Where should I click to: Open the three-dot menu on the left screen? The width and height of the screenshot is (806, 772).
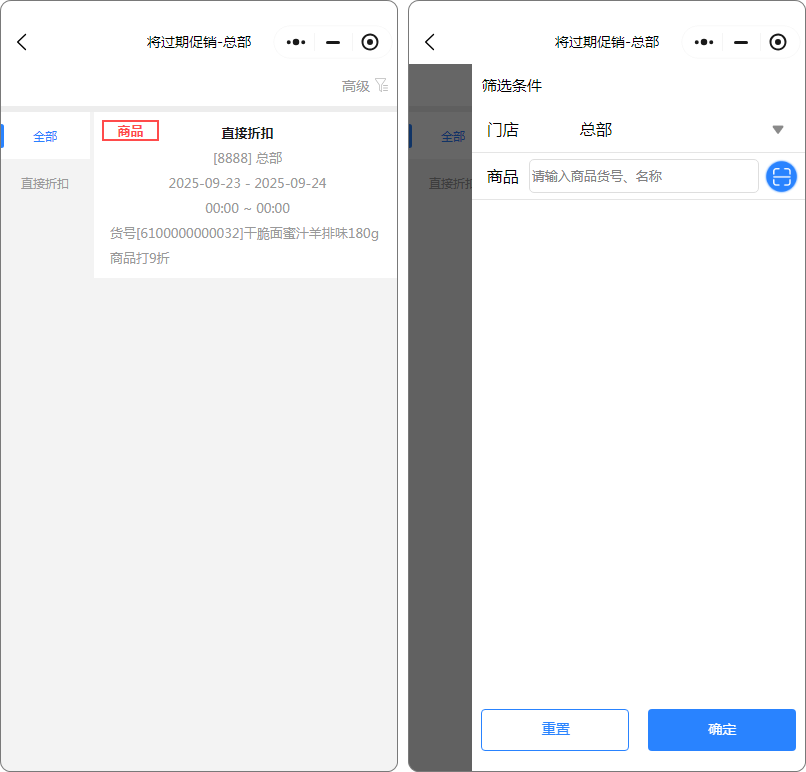coord(295,42)
